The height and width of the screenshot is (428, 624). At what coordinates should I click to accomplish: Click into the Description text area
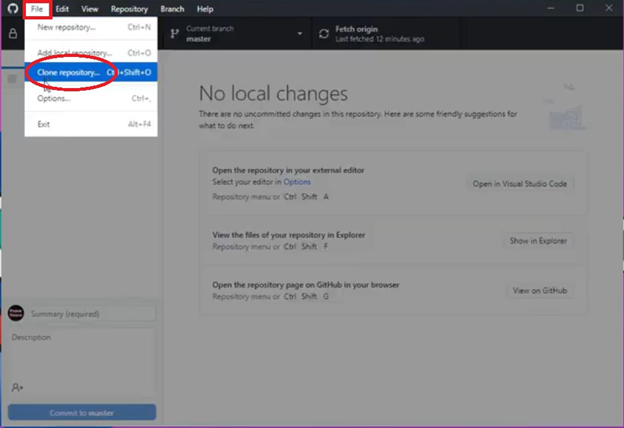pos(82,362)
